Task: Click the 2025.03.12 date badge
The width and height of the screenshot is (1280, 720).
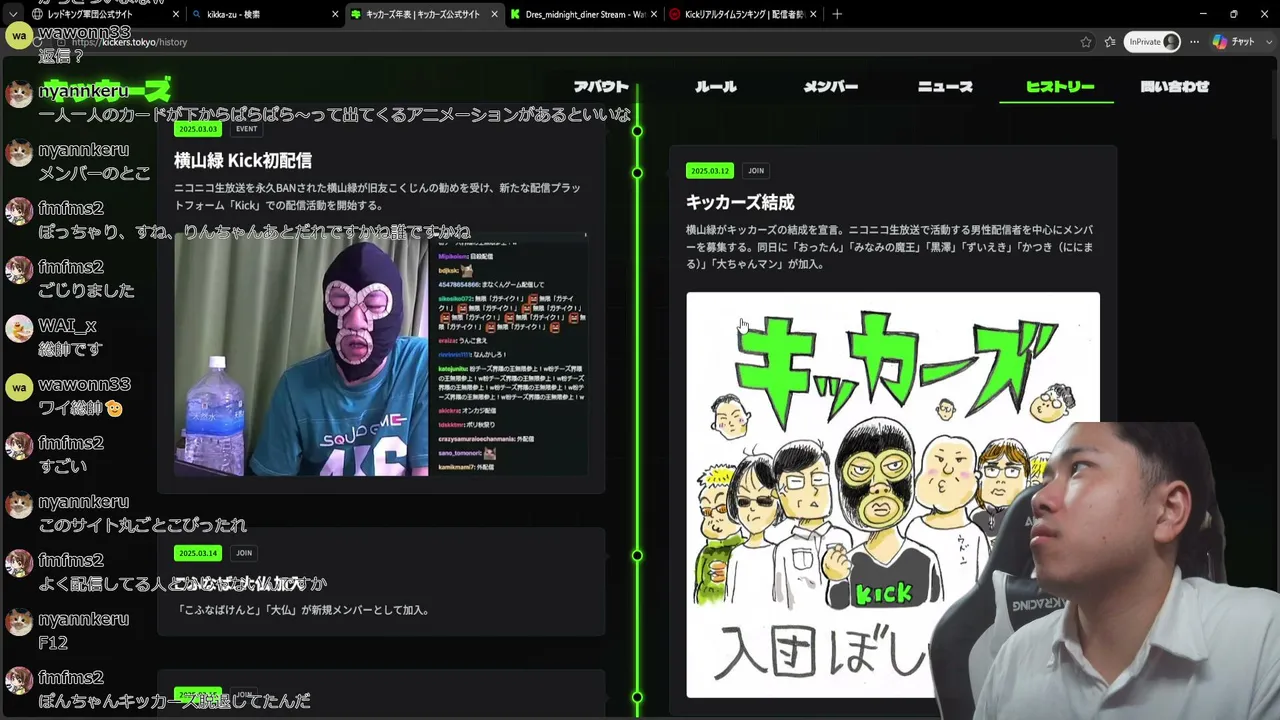Action: tap(710, 171)
